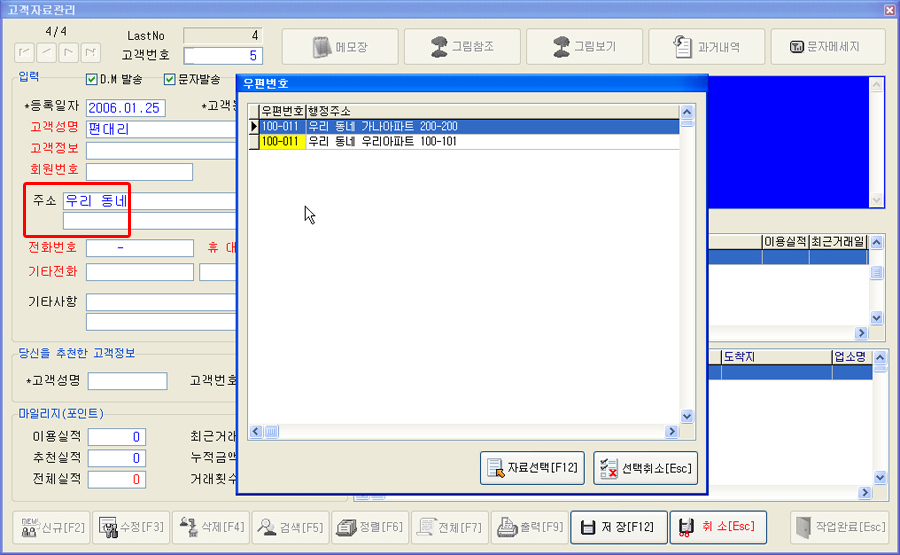Click 등록일자 date field 2006.01.25
This screenshot has width=900, height=555.
[126, 108]
